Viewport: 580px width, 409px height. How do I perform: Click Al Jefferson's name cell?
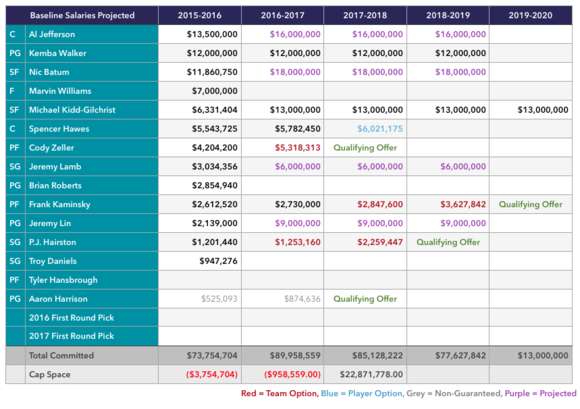(x=92, y=34)
